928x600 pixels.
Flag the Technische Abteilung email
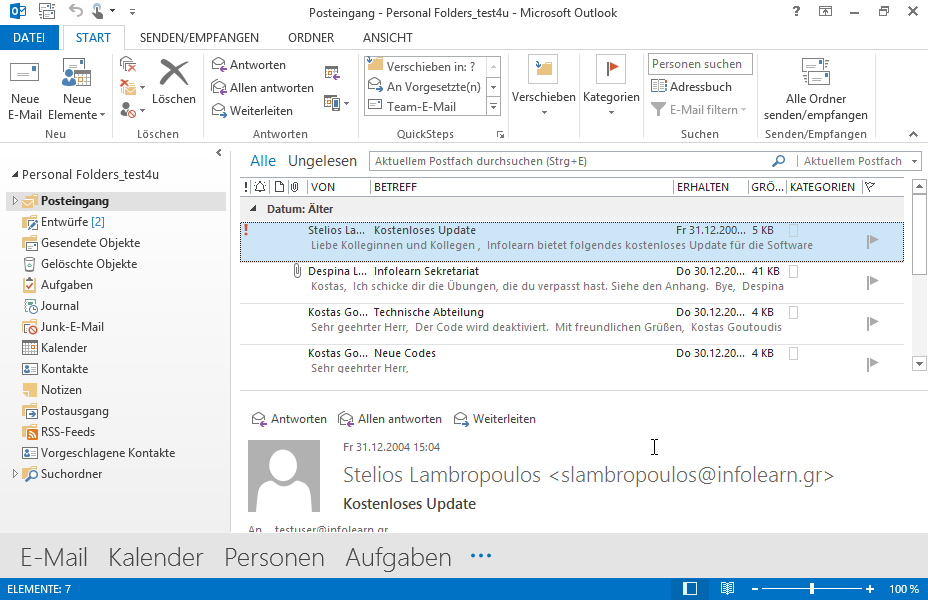872,322
